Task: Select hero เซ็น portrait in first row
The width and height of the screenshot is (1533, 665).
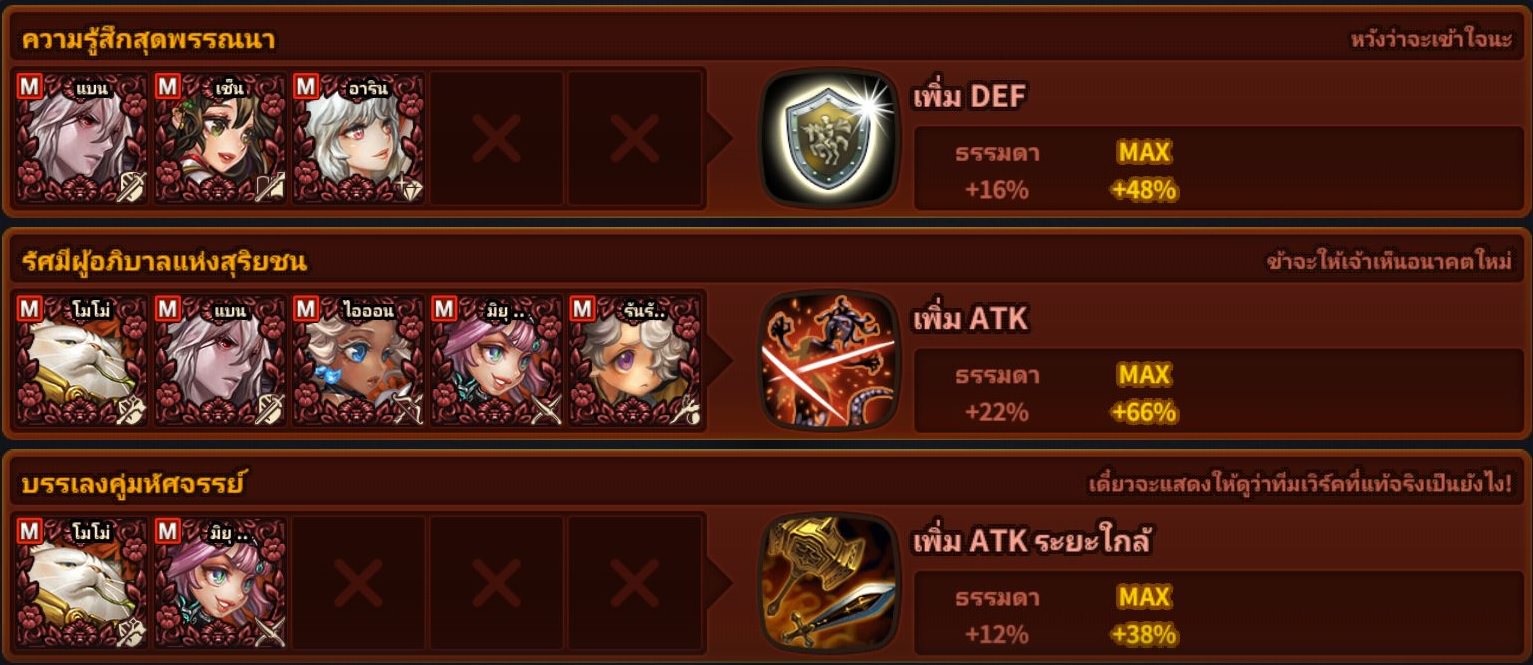Action: pos(221,138)
